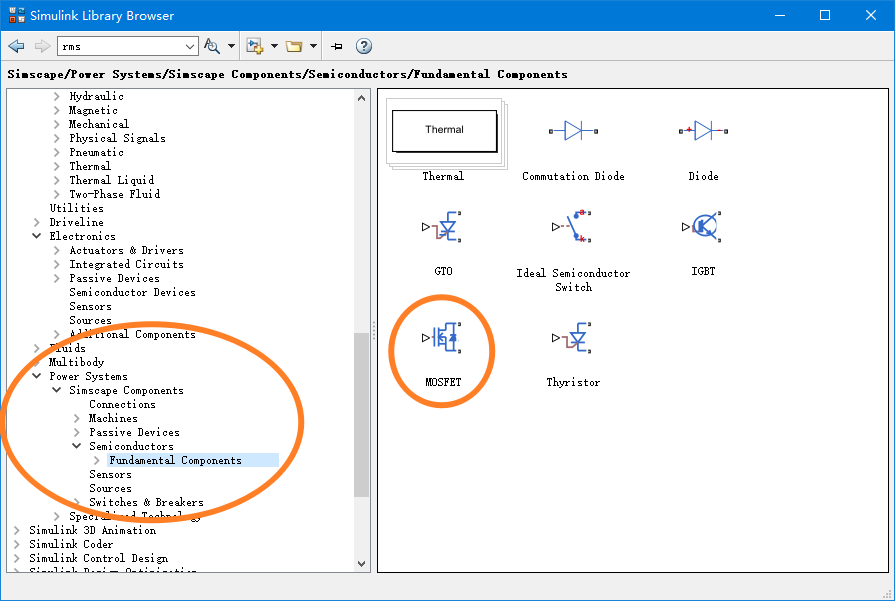Open the search history combo box arrow
The width and height of the screenshot is (895, 601).
pyautogui.click(x=190, y=46)
